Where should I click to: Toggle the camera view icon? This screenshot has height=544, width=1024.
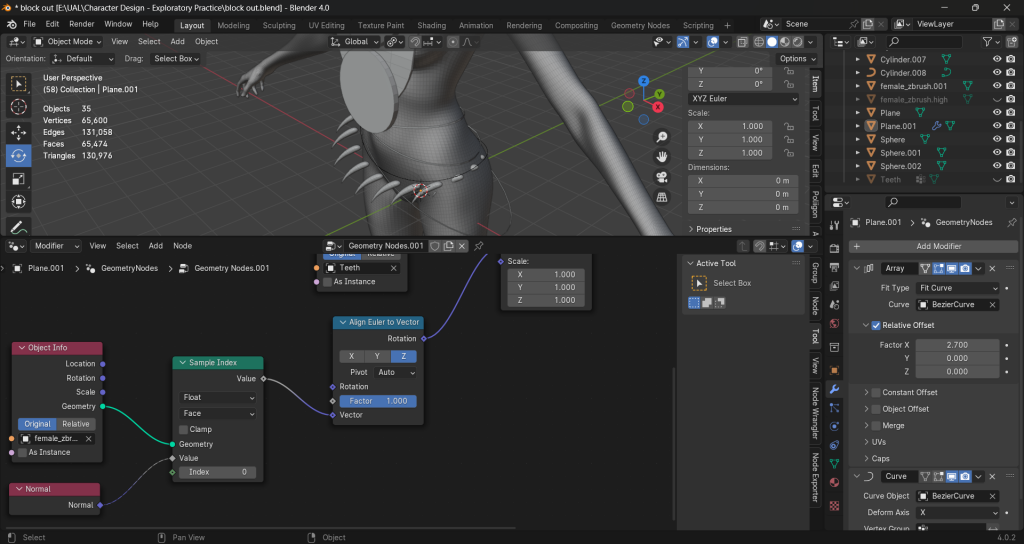click(x=662, y=177)
